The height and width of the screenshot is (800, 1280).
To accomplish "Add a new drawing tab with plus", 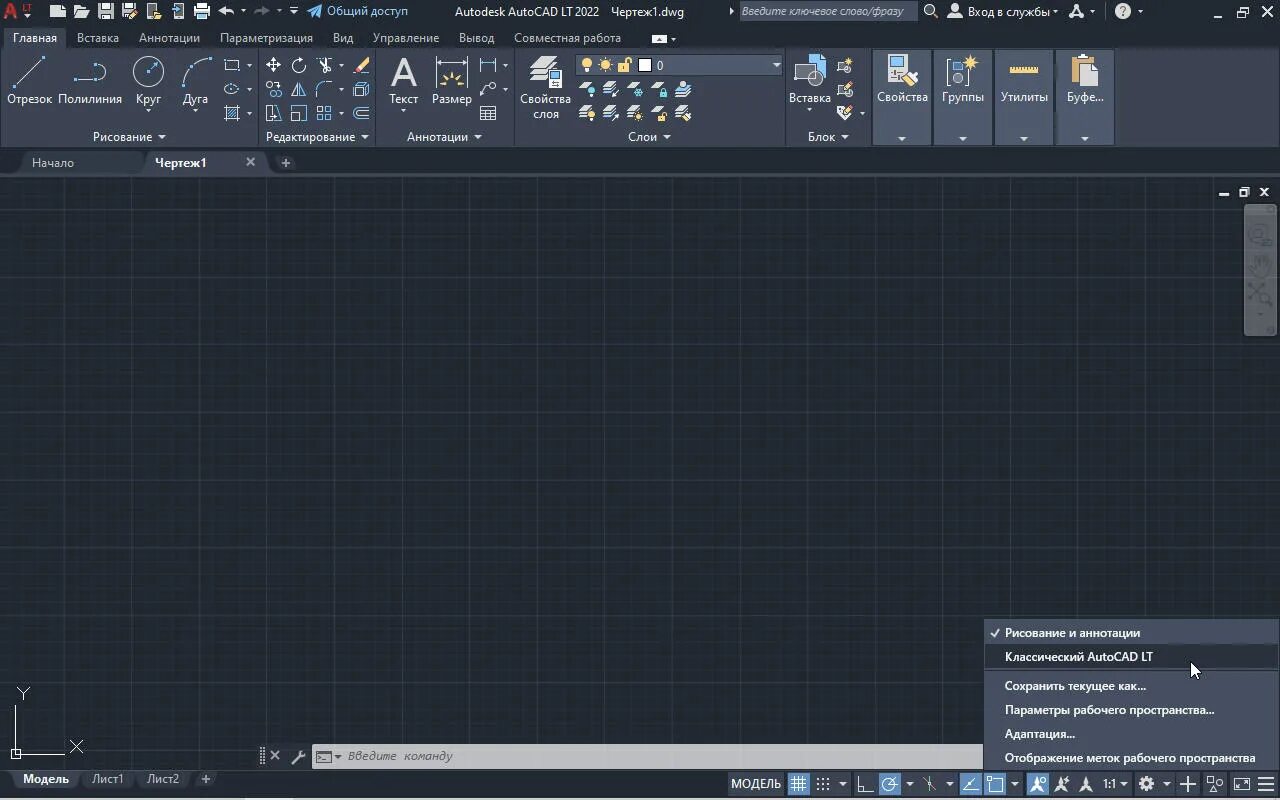I will 285,163.
